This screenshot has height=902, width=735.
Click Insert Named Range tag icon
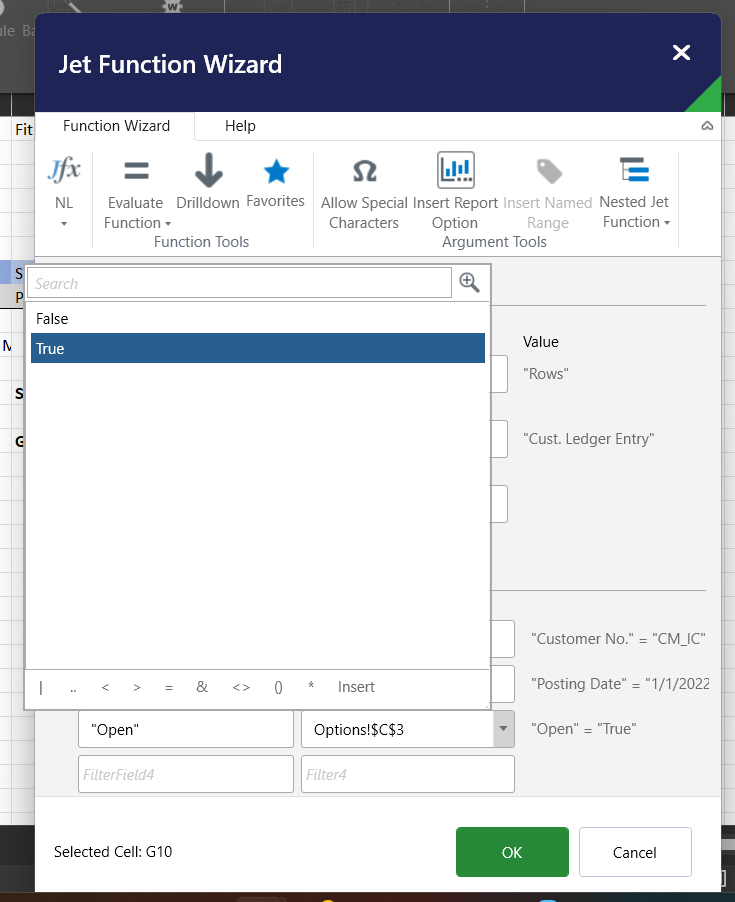549,171
